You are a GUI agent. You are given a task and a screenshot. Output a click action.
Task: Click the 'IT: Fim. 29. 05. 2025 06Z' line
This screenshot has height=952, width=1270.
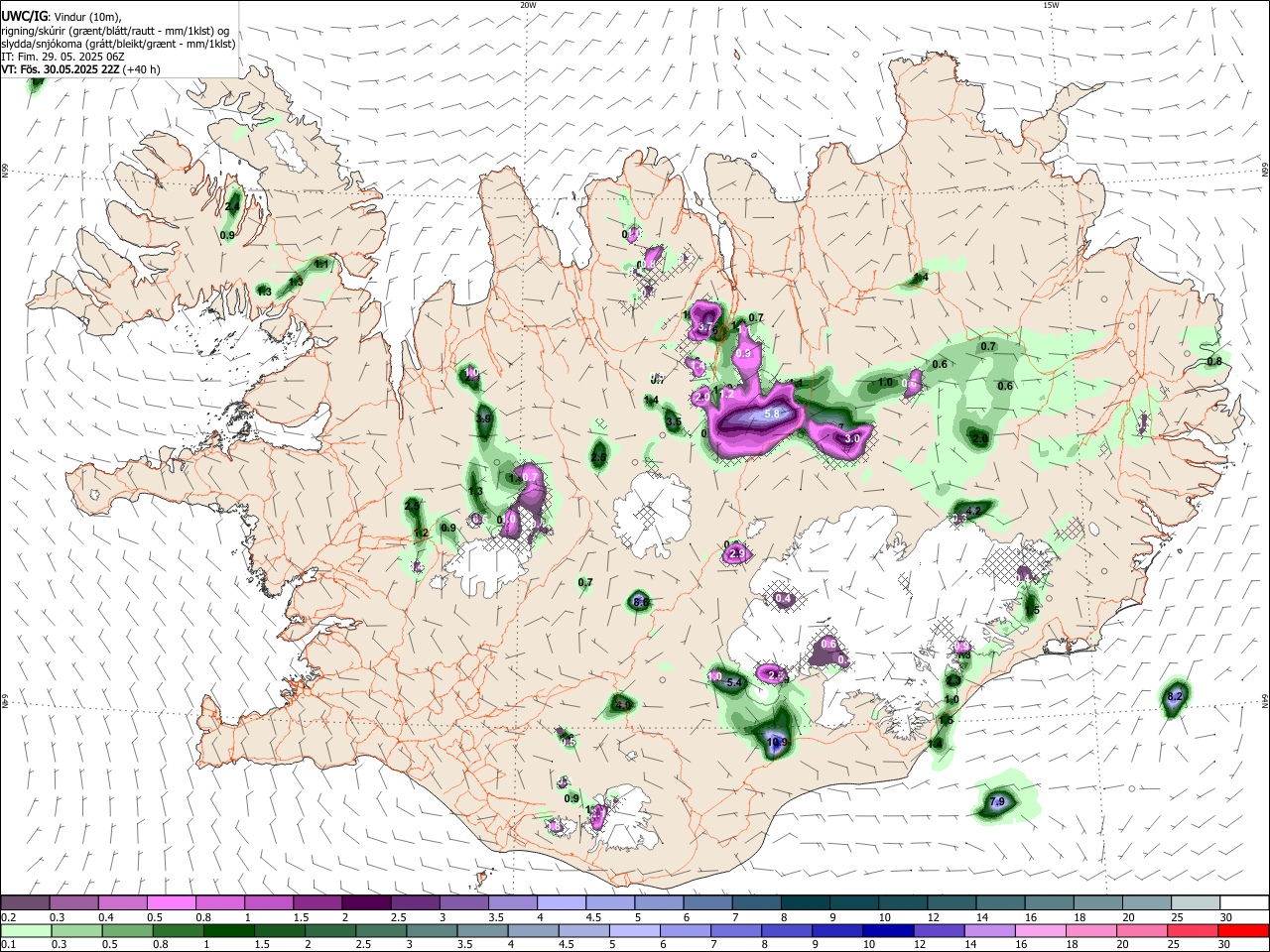(x=63, y=57)
